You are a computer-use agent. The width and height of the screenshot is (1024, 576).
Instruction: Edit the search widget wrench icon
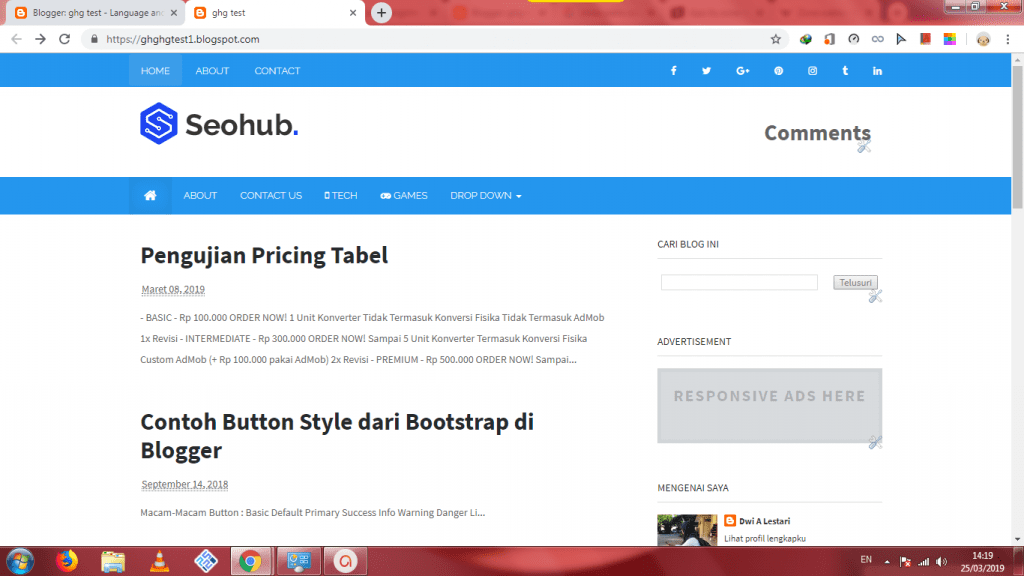pyautogui.click(x=875, y=296)
